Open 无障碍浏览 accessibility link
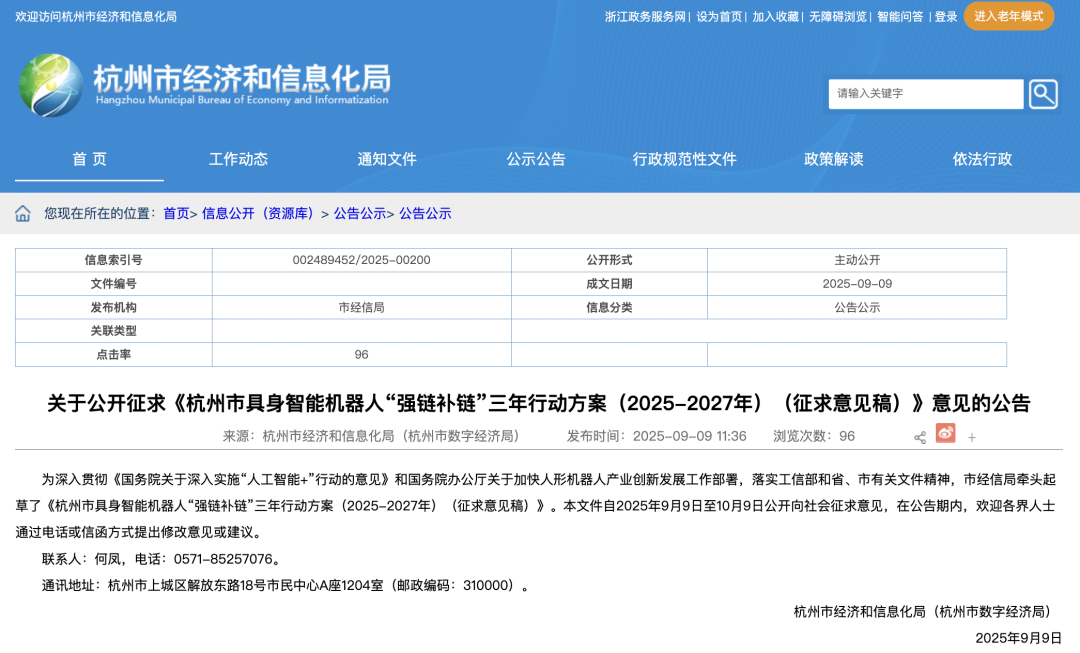 [x=838, y=17]
